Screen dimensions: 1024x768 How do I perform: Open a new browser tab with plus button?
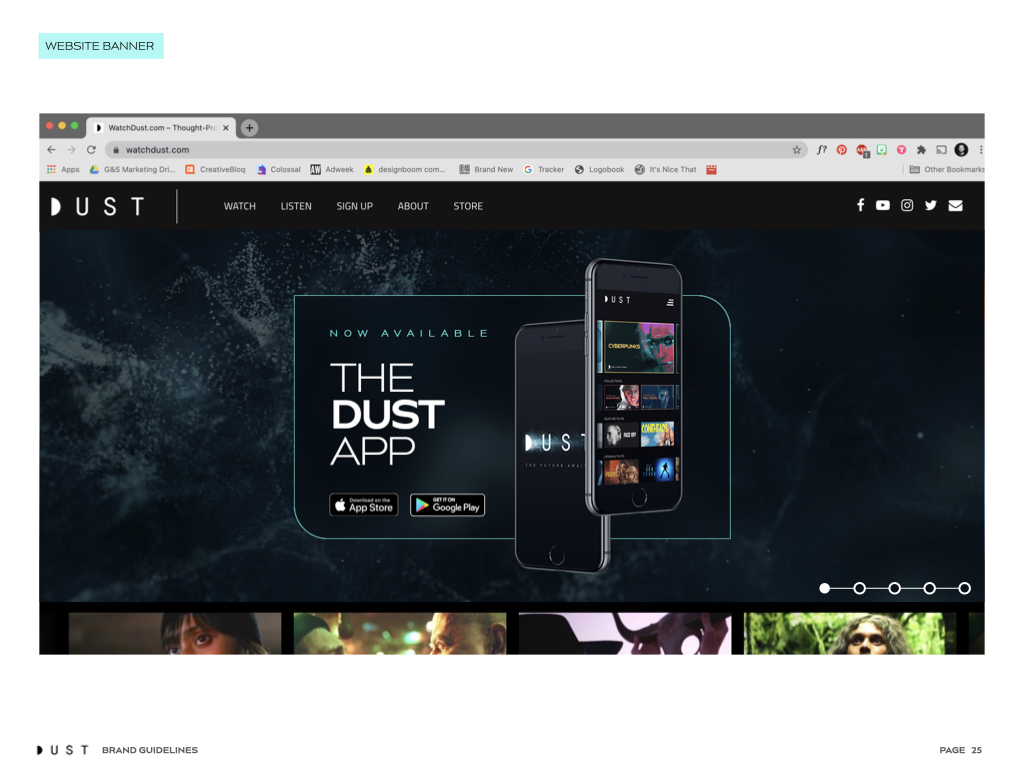pyautogui.click(x=249, y=128)
